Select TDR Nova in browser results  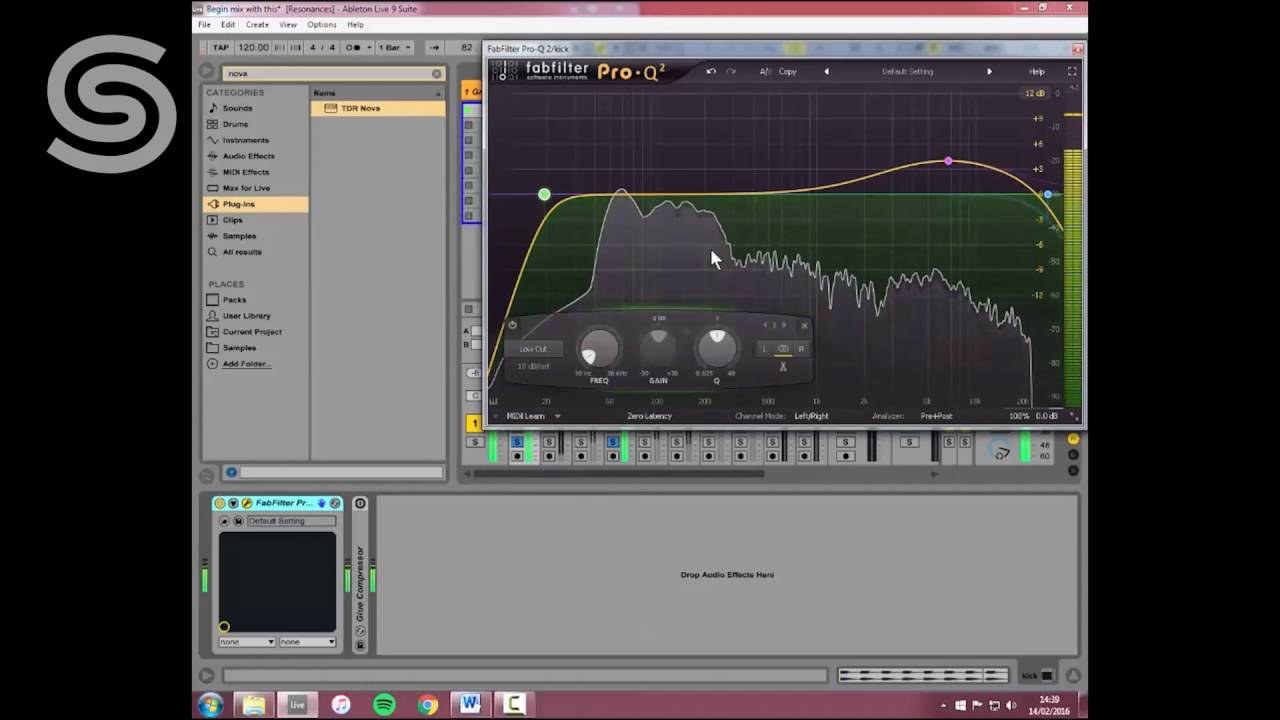click(x=378, y=108)
